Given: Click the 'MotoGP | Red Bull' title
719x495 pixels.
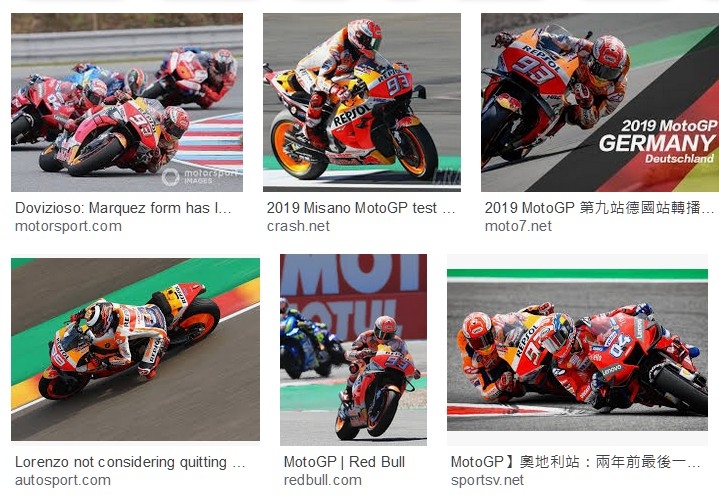Looking at the screenshot, I should coord(344,462).
